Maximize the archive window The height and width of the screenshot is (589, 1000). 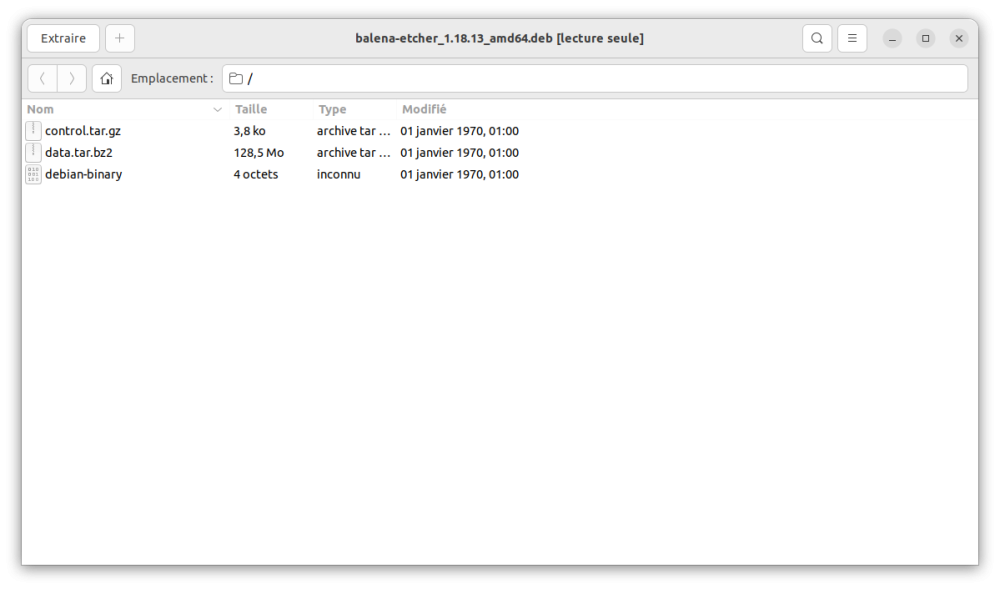(x=925, y=38)
